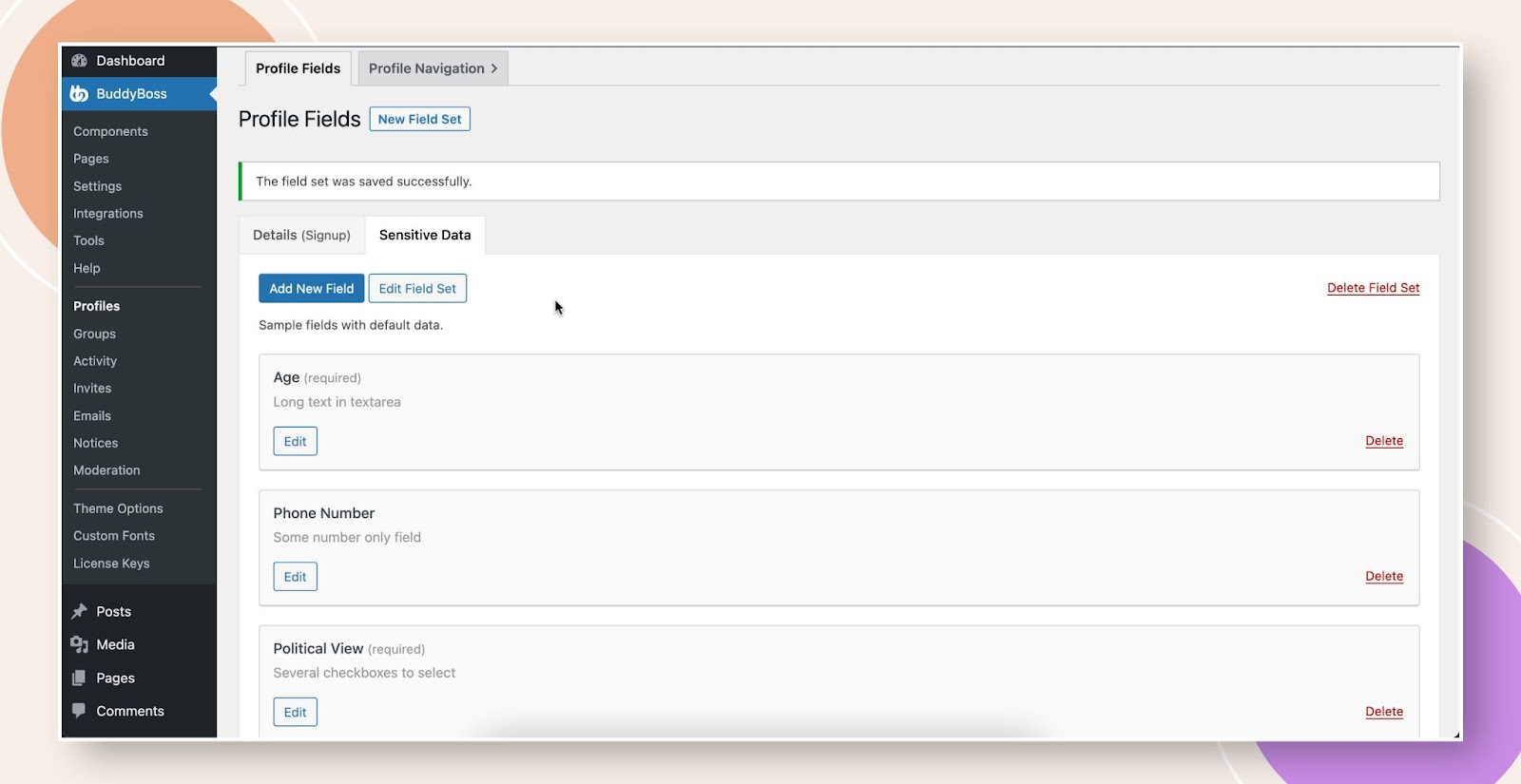Viewport: 1521px width, 784px height.
Task: Click the Edit Field Set button
Action: (x=417, y=288)
